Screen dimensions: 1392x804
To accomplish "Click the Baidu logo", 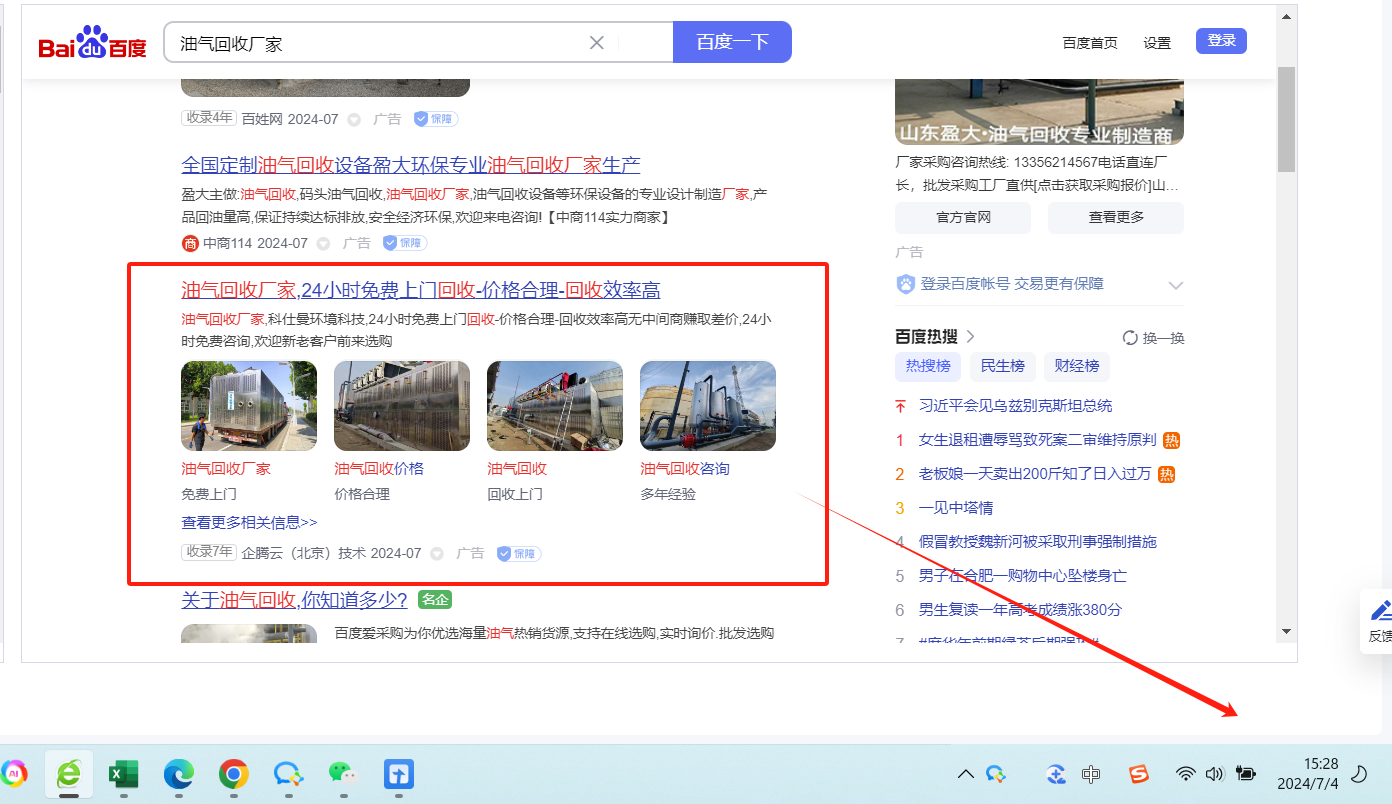I will coord(93,44).
